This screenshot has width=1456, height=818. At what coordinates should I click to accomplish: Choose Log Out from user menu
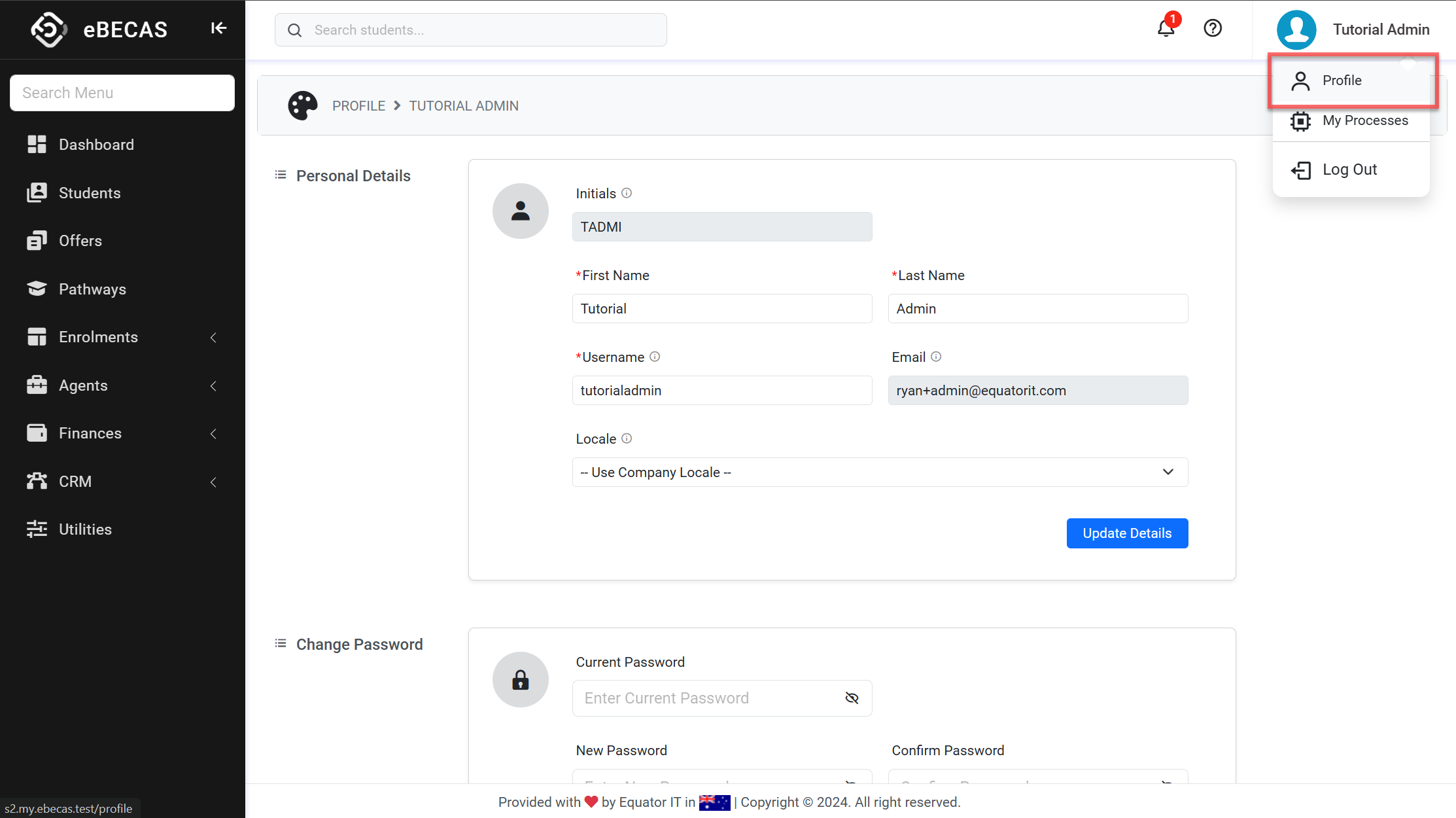[1349, 169]
